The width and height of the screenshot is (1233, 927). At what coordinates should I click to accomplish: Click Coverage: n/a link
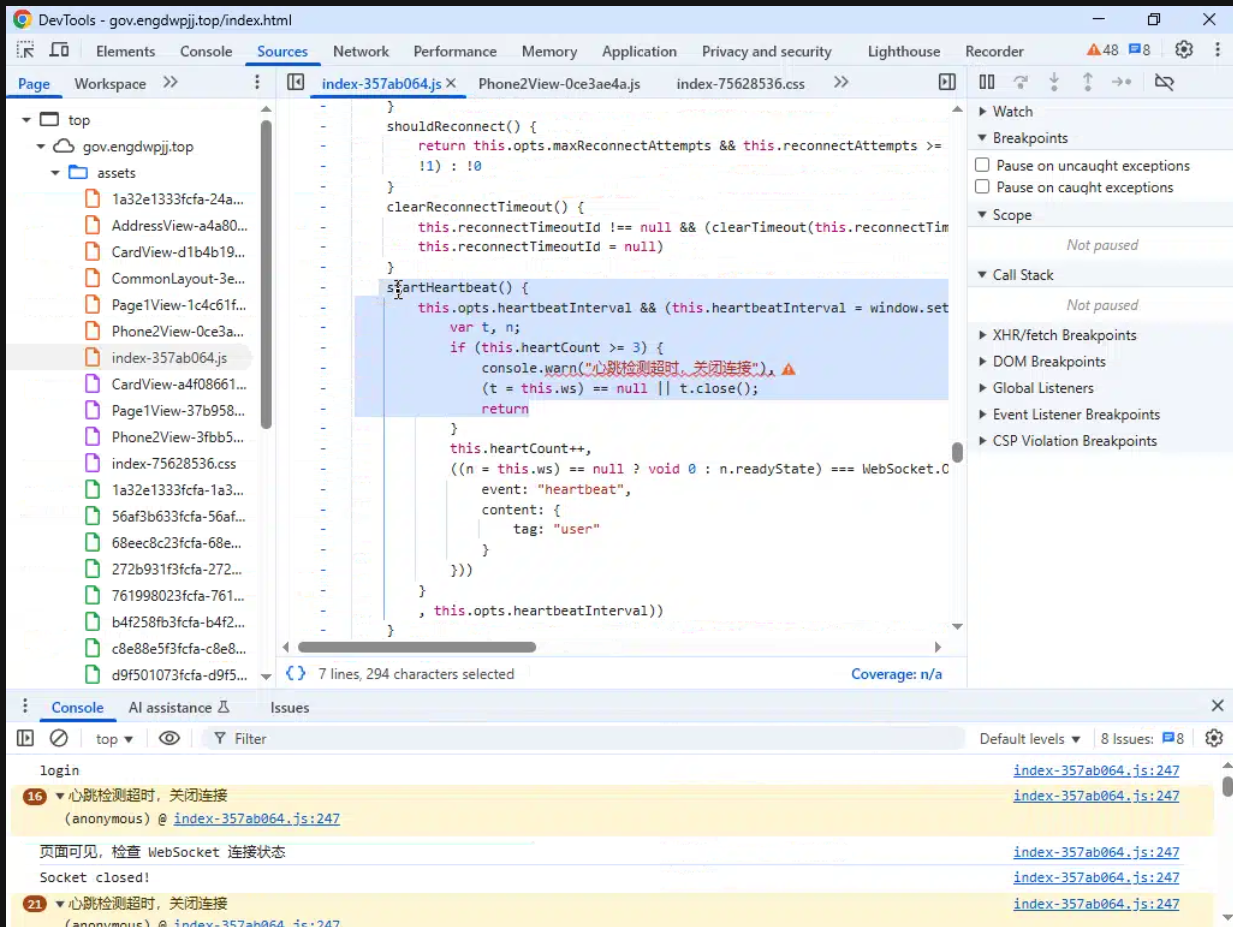point(896,674)
